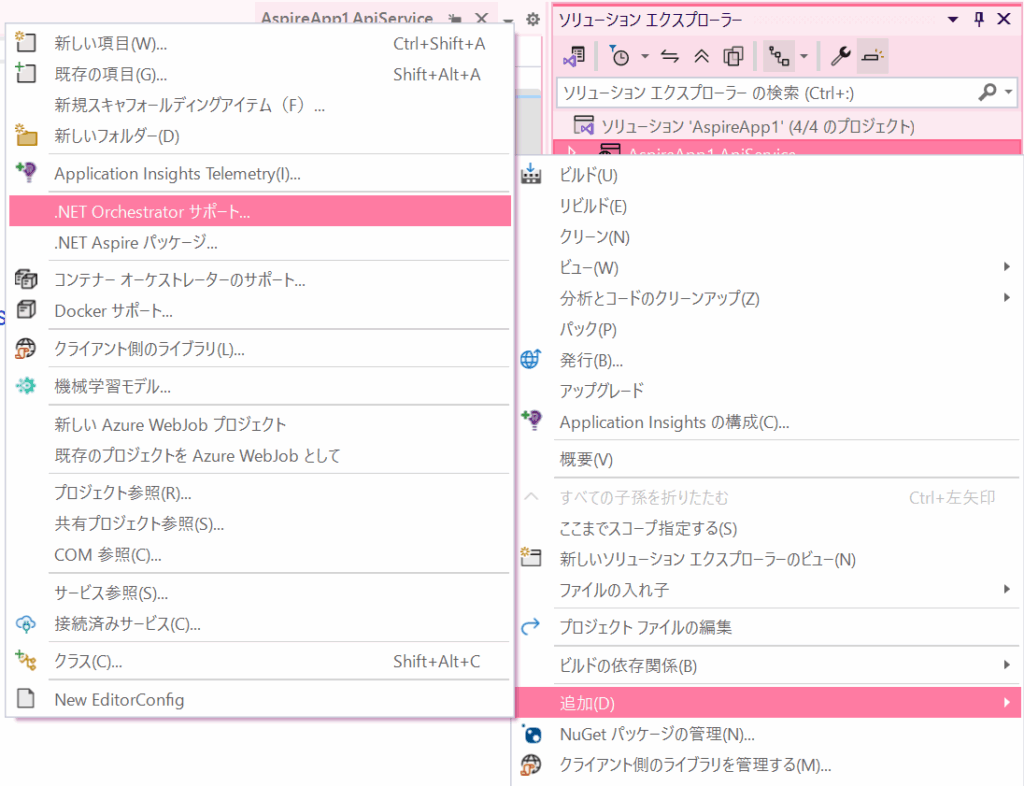This screenshot has width=1024, height=786.
Task: Expand 分析とコードのクリーンアップ(Z) submenu
Action: pos(767,298)
